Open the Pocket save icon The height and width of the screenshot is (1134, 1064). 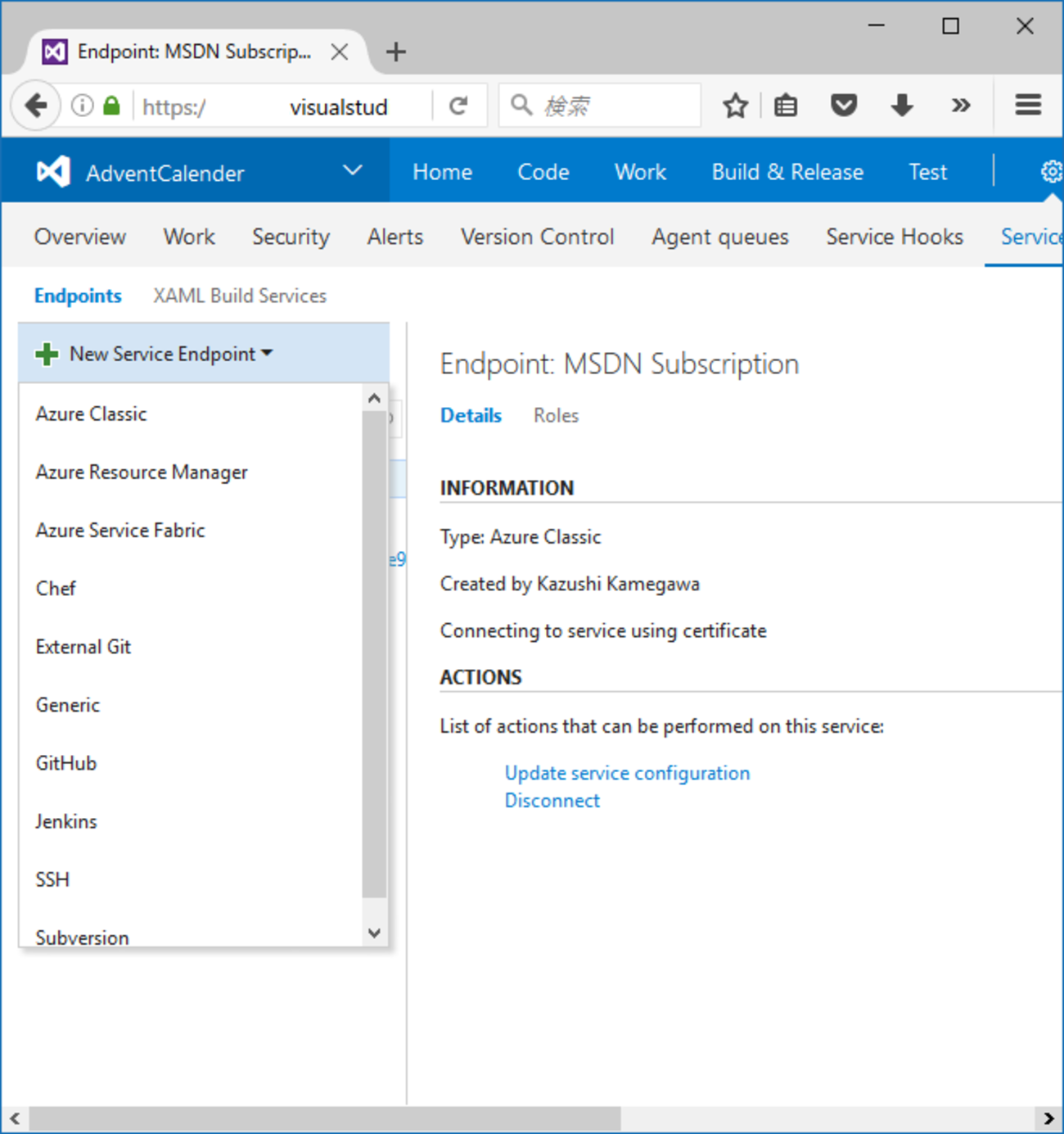click(x=843, y=106)
